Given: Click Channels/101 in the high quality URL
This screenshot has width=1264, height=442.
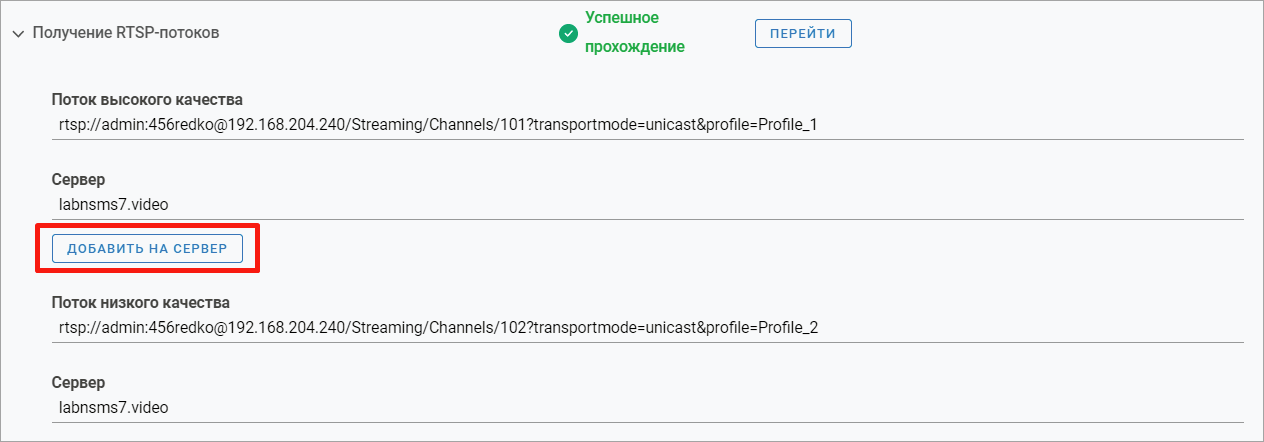Looking at the screenshot, I should pyautogui.click(x=485, y=125).
